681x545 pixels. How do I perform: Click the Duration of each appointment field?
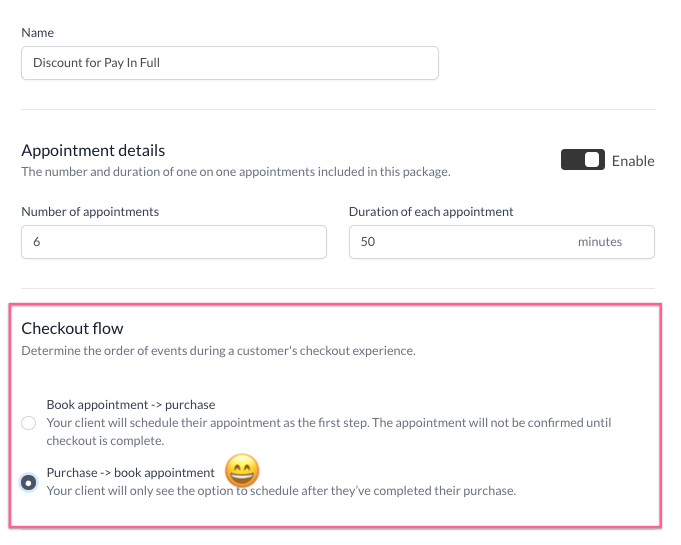[x=460, y=242]
